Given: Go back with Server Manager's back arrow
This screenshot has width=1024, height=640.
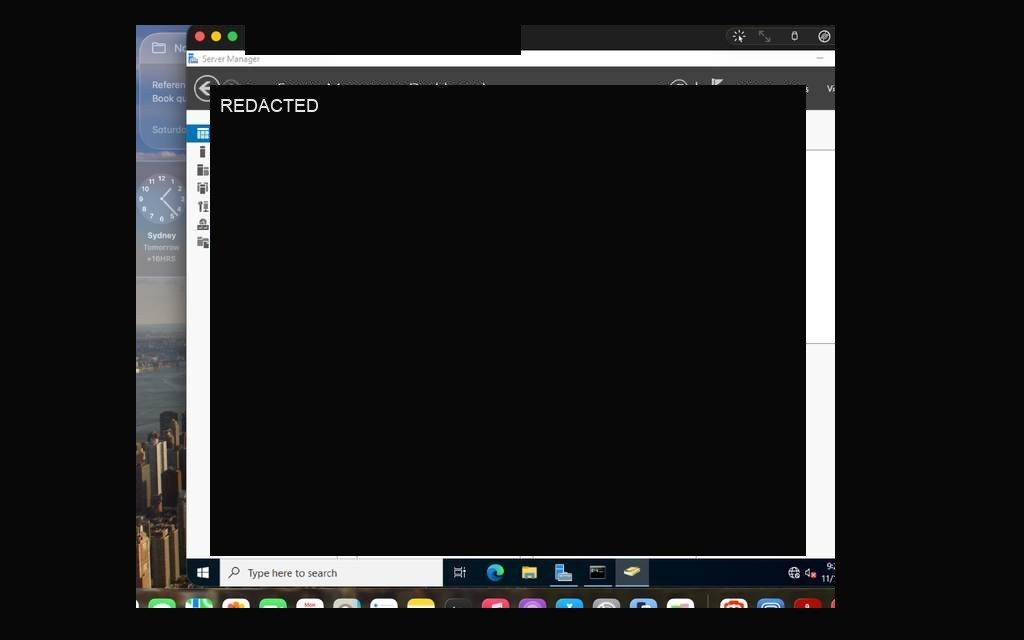Looking at the screenshot, I should click(204, 88).
